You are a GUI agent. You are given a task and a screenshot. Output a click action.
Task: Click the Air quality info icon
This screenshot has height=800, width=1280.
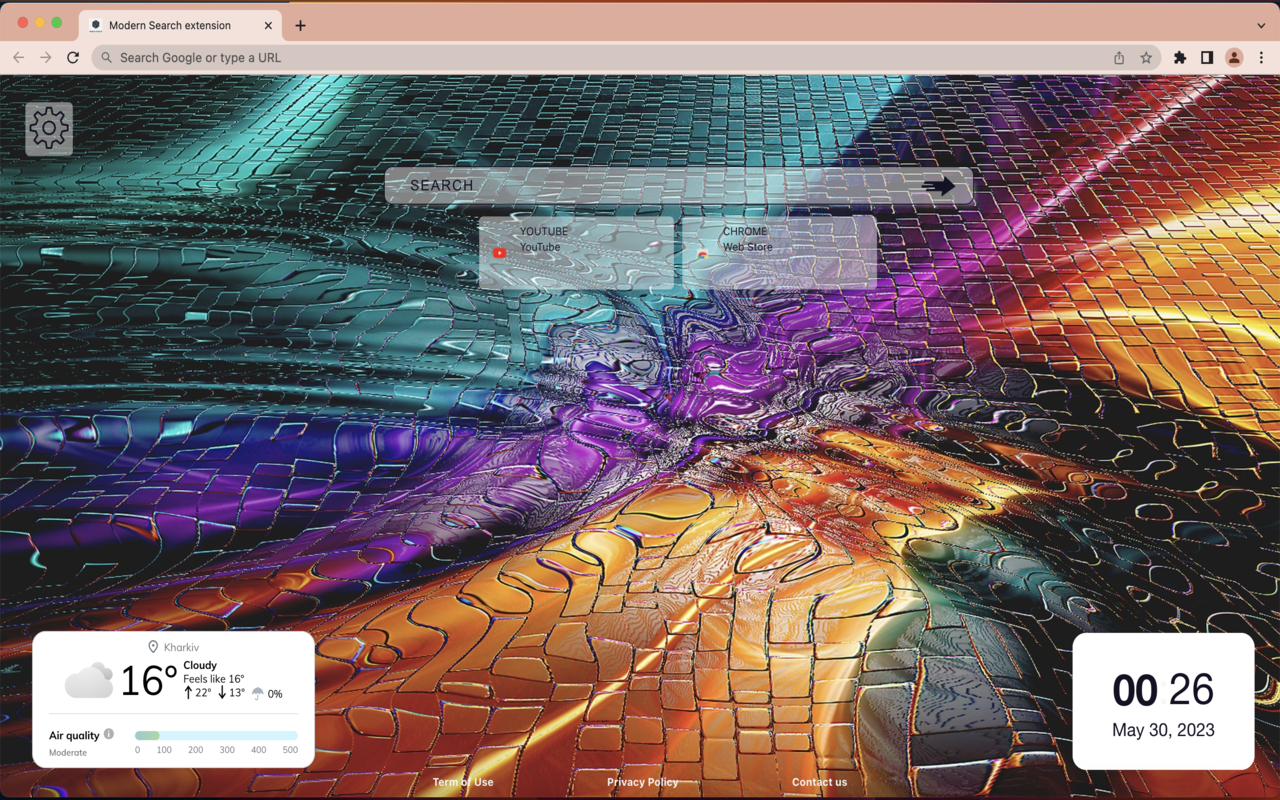pyautogui.click(x=109, y=734)
